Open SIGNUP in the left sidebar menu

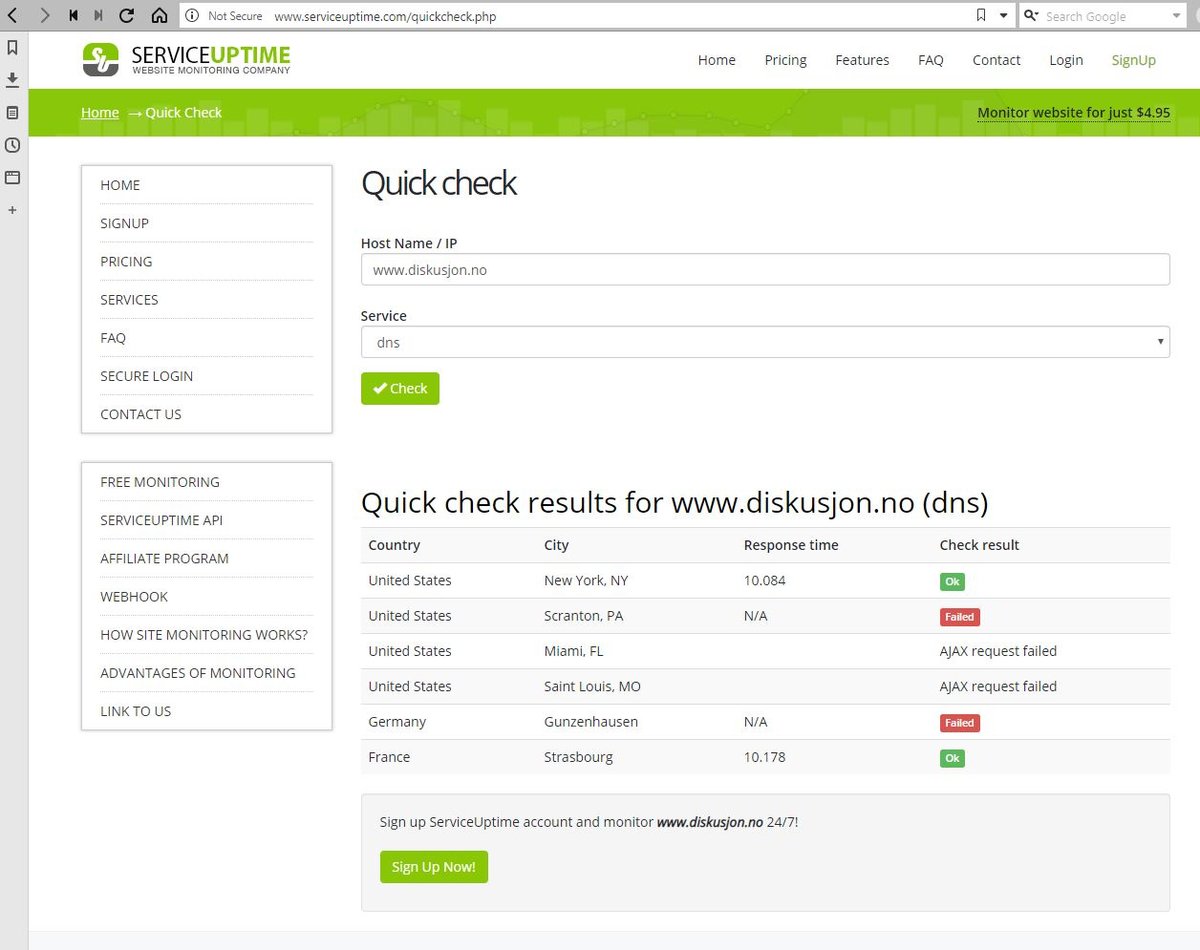(x=124, y=223)
